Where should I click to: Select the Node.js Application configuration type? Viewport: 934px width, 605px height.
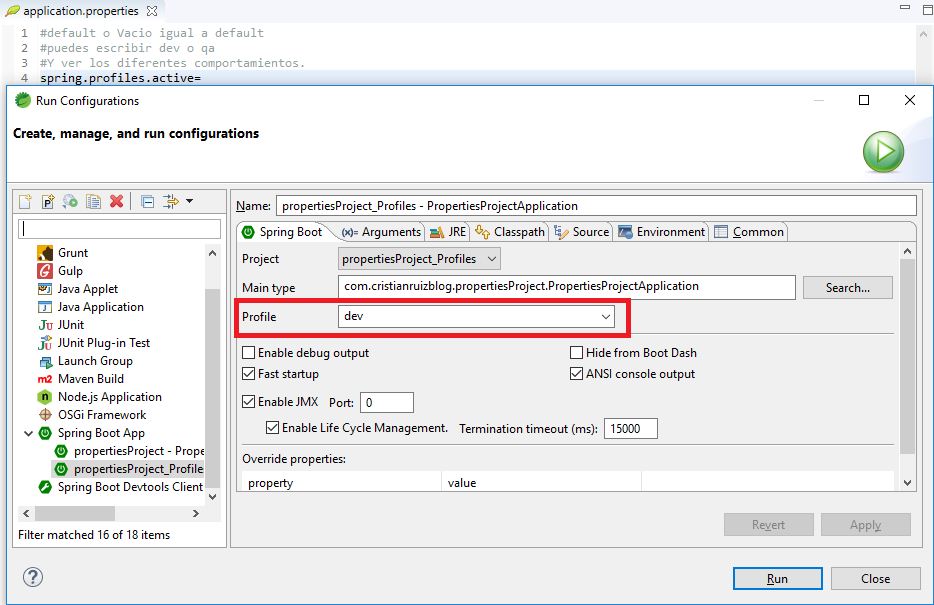coord(99,397)
